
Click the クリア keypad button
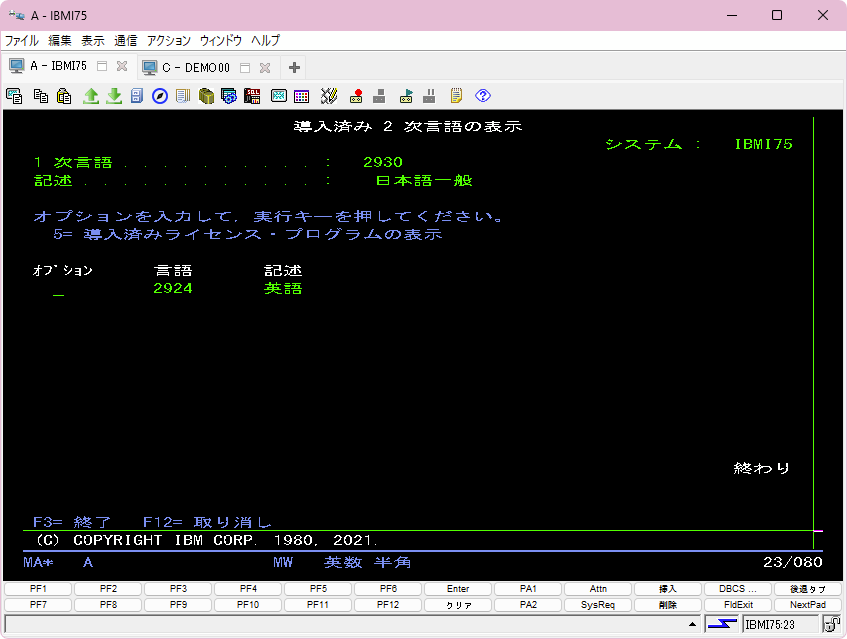(x=458, y=604)
